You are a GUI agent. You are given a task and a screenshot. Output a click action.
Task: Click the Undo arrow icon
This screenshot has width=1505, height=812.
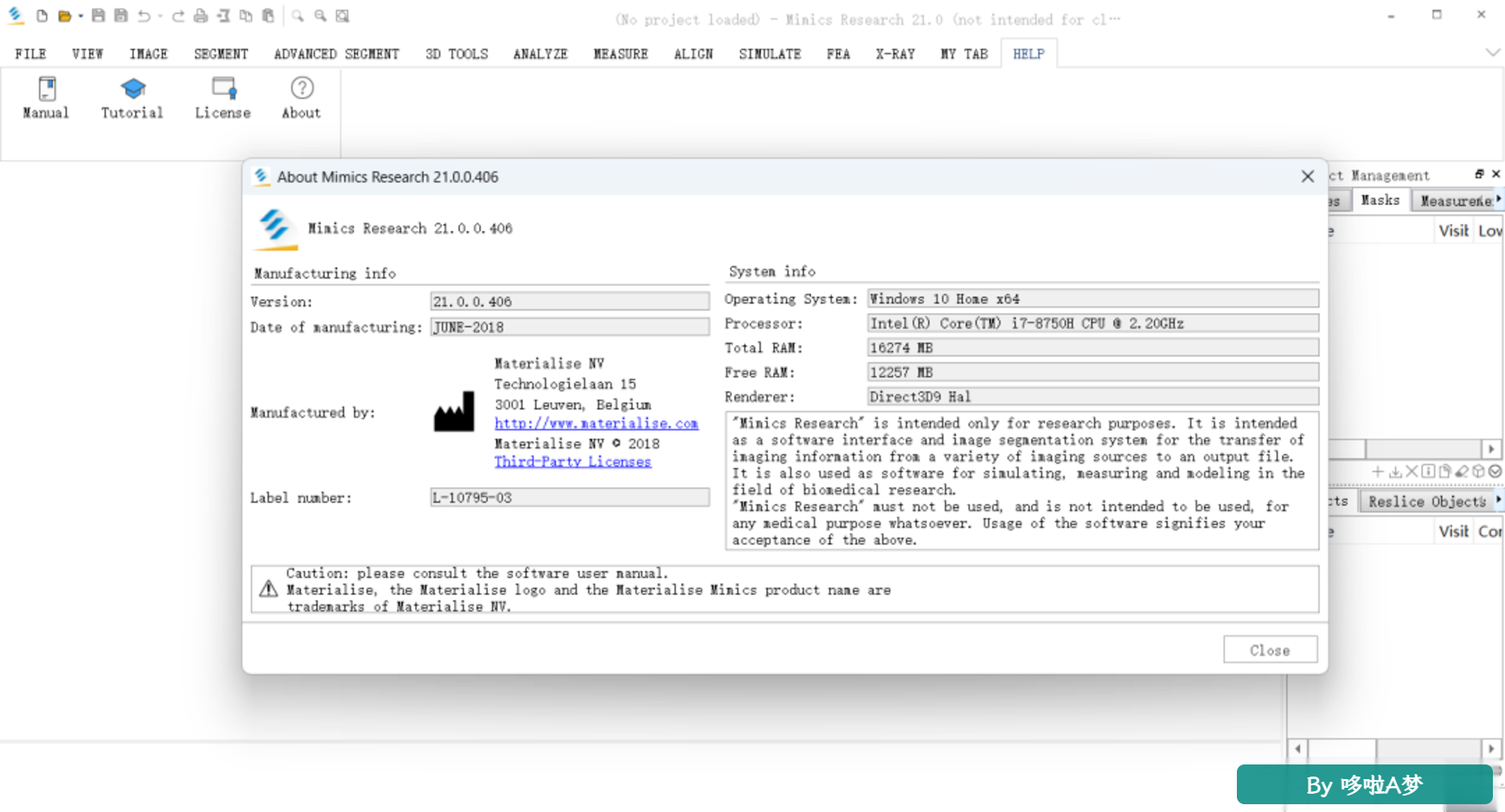144,16
